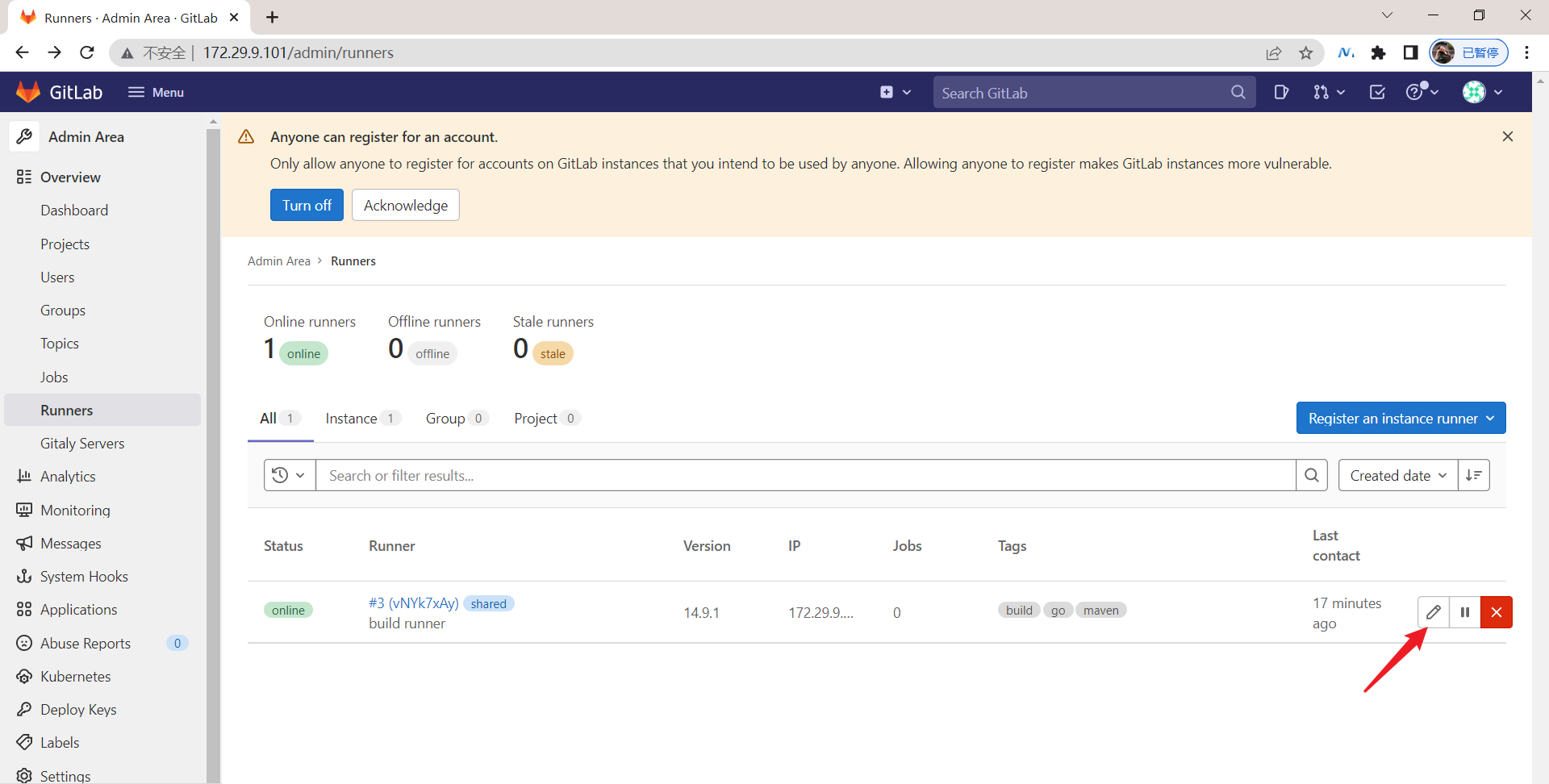Click the Kubernetes icon in sidebar
This screenshot has width=1549, height=784.
24,676
